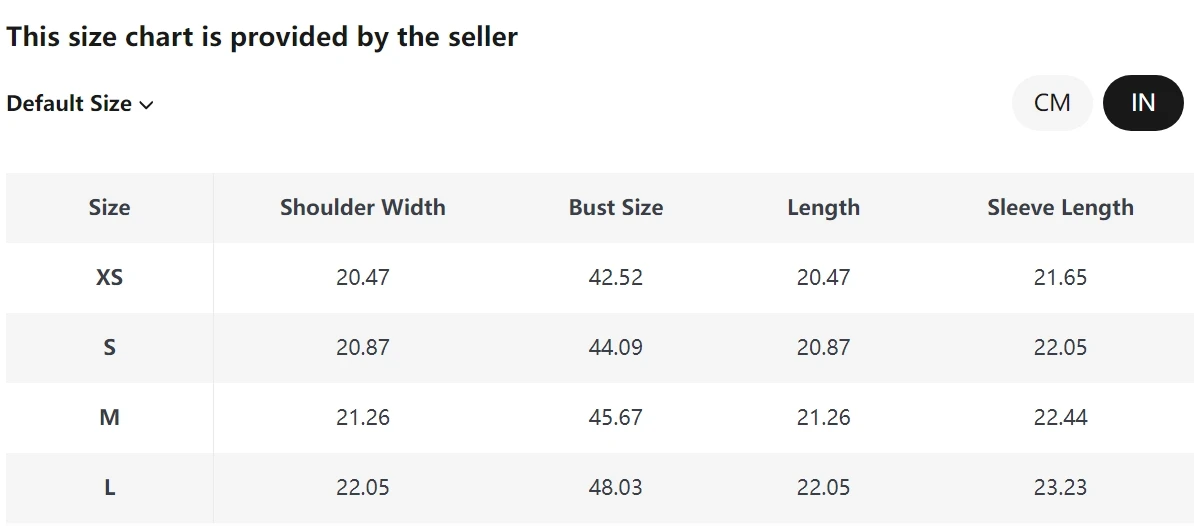
Task: Select the M sleeve length 22.44
Action: click(x=1060, y=418)
